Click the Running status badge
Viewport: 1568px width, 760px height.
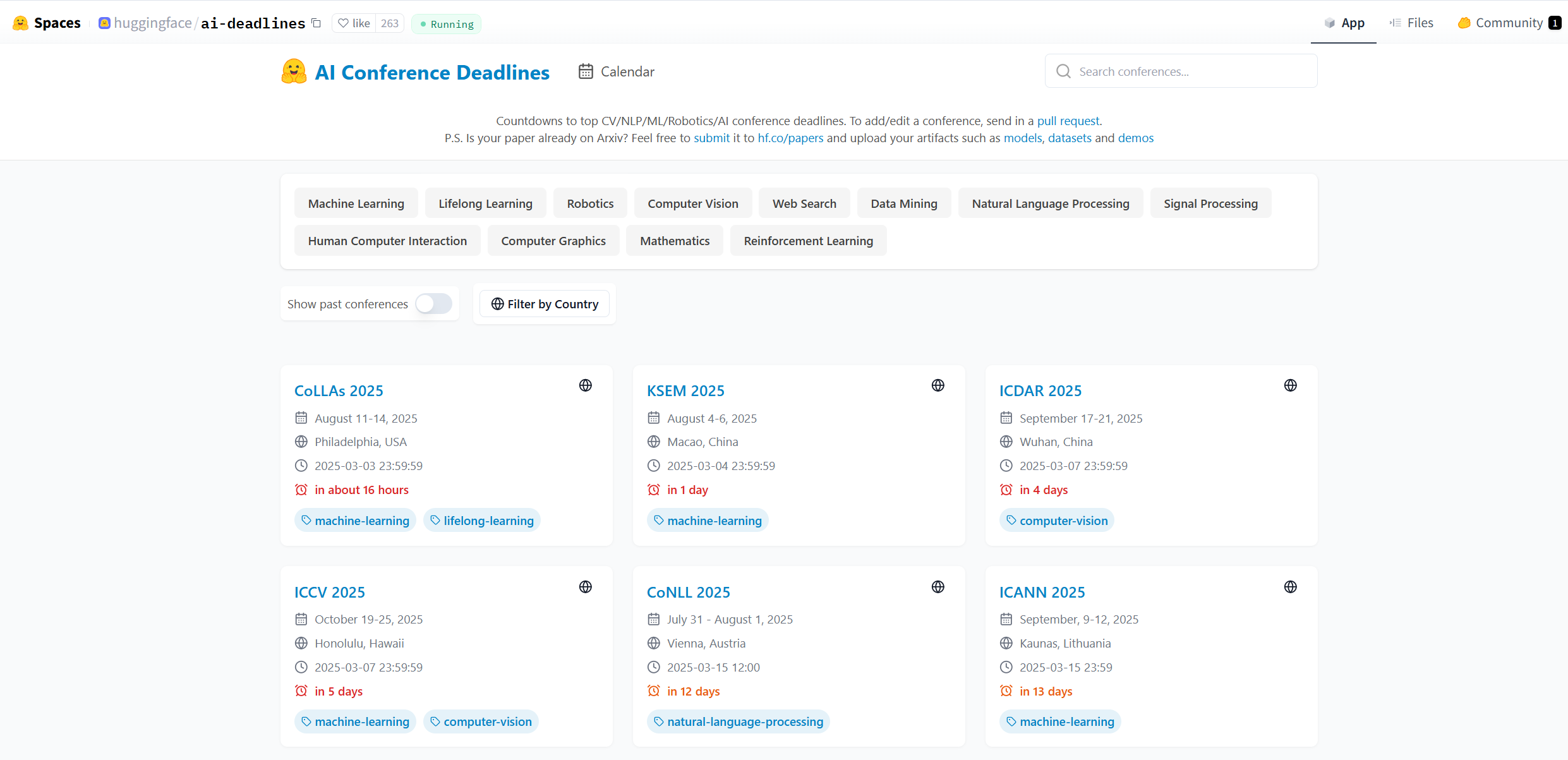[446, 24]
